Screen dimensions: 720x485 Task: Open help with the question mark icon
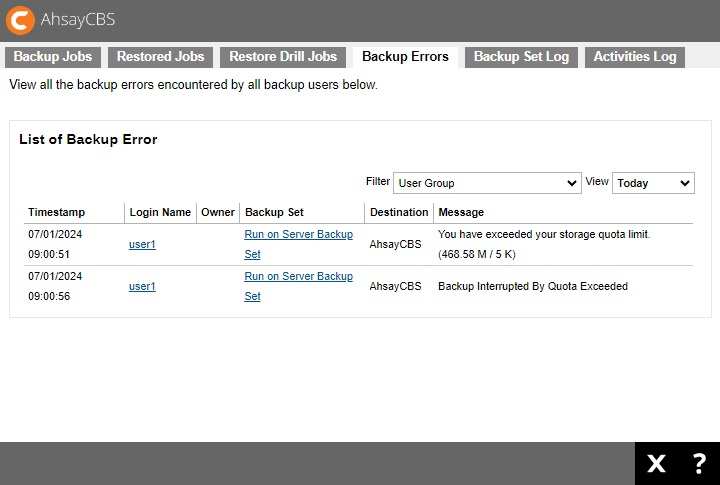coord(699,463)
